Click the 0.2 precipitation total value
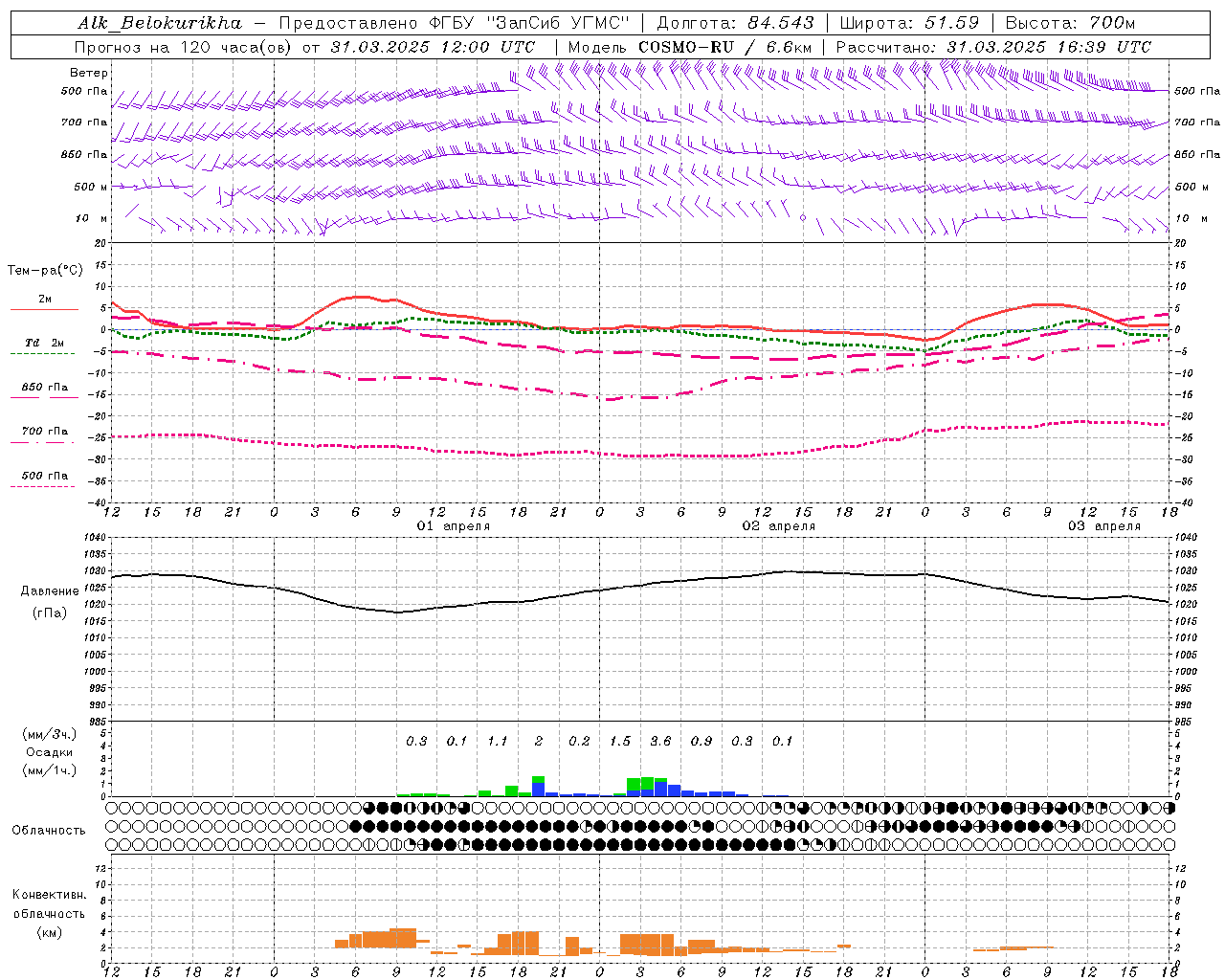The image size is (1225, 980). [579, 741]
